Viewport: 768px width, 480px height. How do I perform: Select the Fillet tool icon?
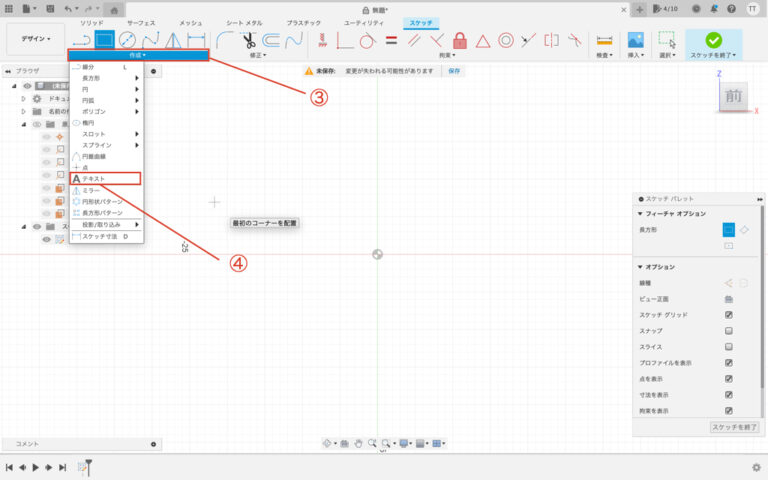(x=224, y=41)
